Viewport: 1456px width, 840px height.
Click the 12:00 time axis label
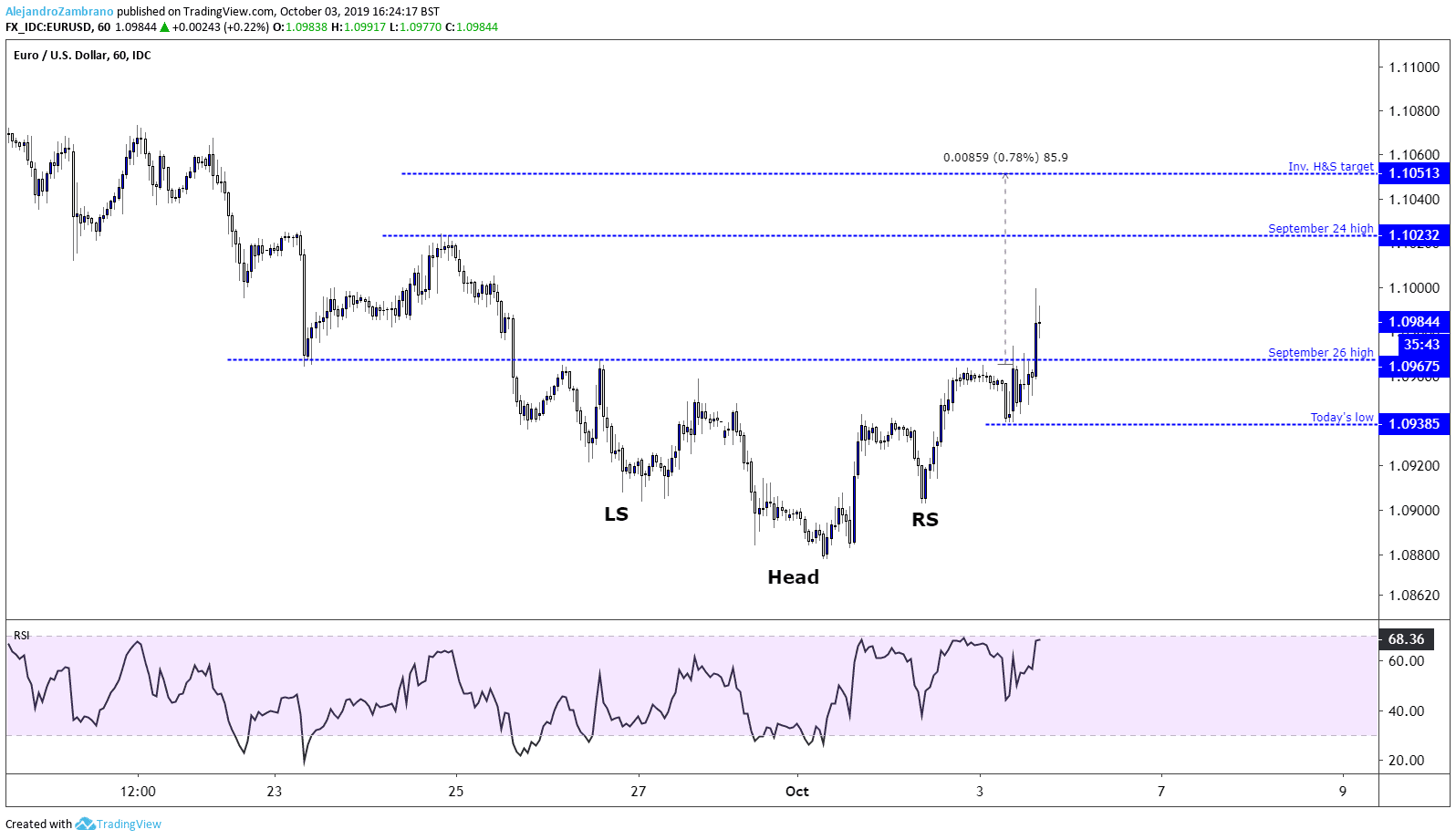(138, 792)
